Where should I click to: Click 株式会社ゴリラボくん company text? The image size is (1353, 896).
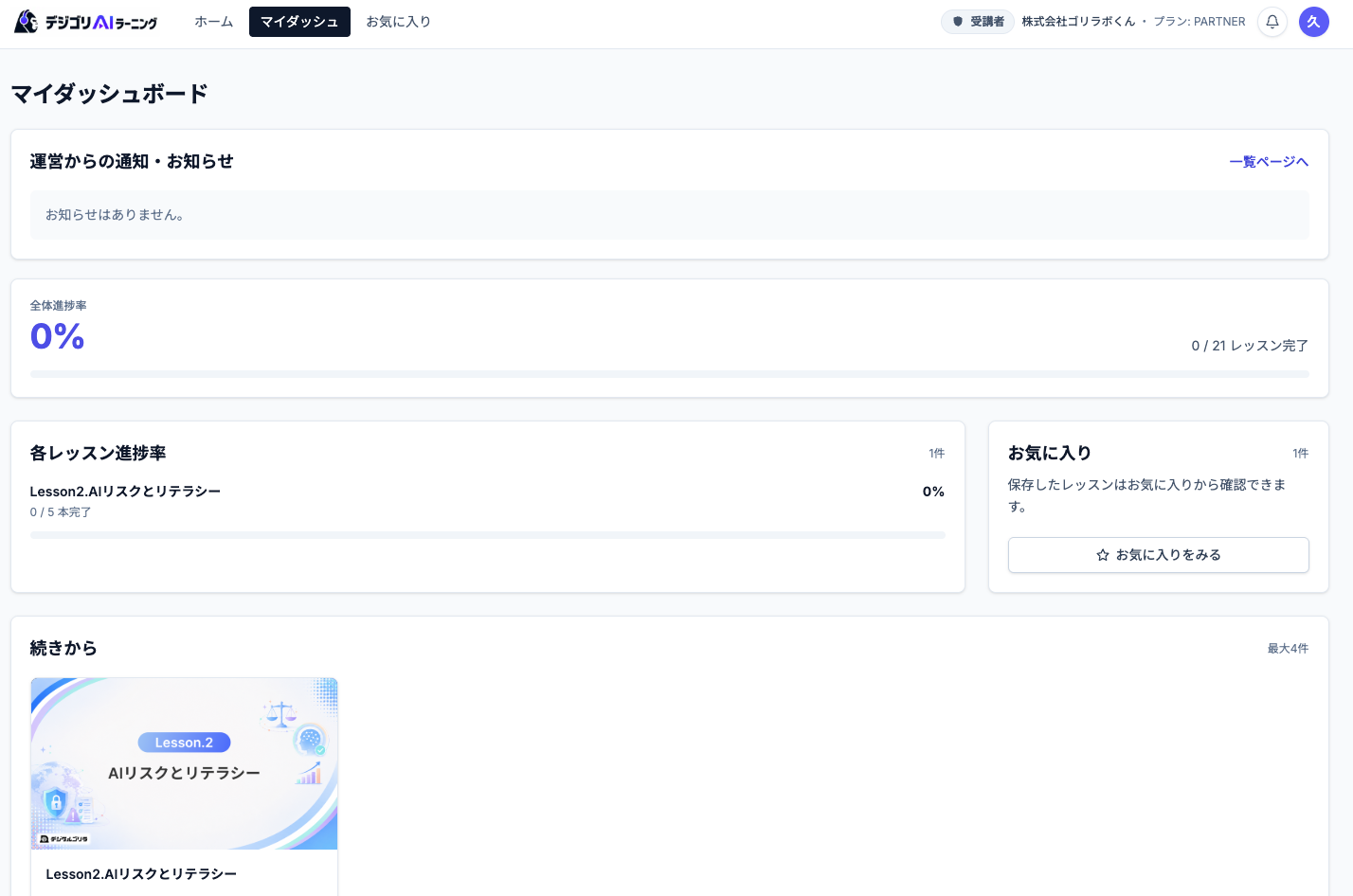(1078, 22)
